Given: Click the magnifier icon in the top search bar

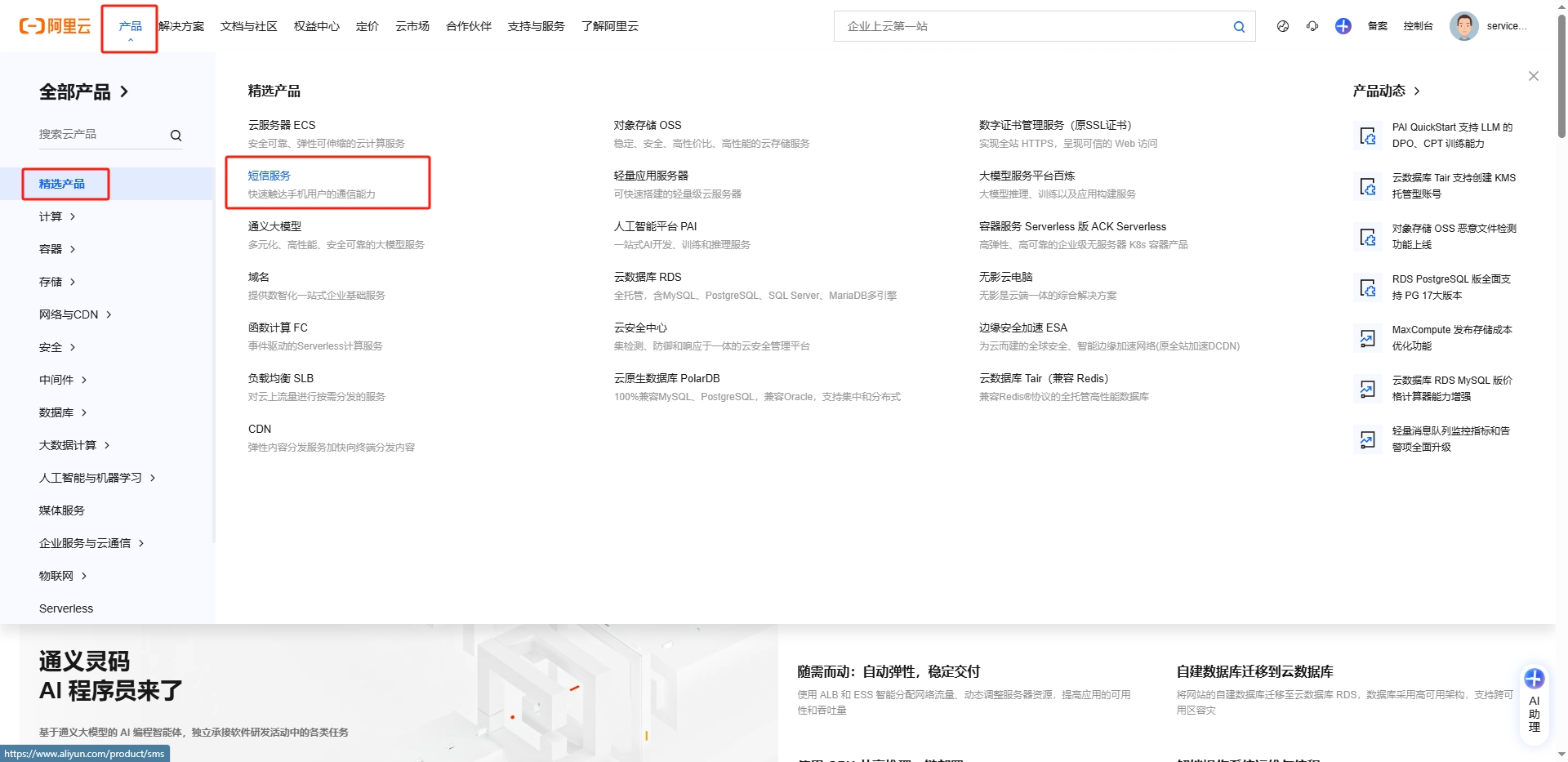Looking at the screenshot, I should point(1239,25).
